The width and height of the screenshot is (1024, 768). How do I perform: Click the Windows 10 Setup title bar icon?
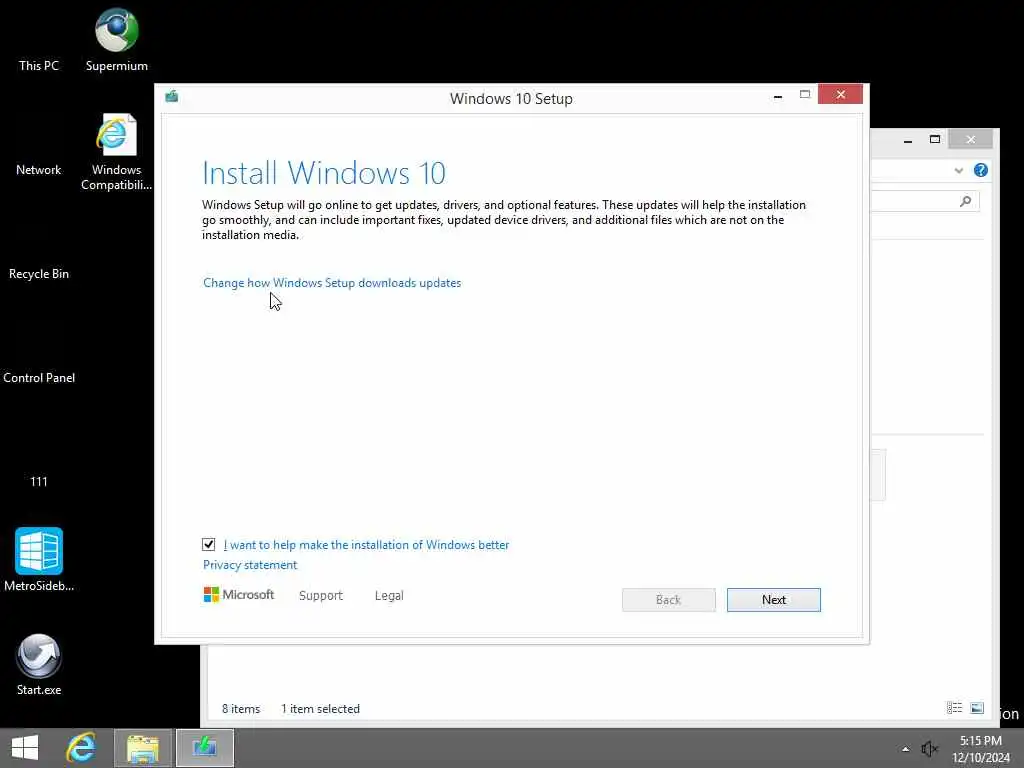click(x=172, y=97)
